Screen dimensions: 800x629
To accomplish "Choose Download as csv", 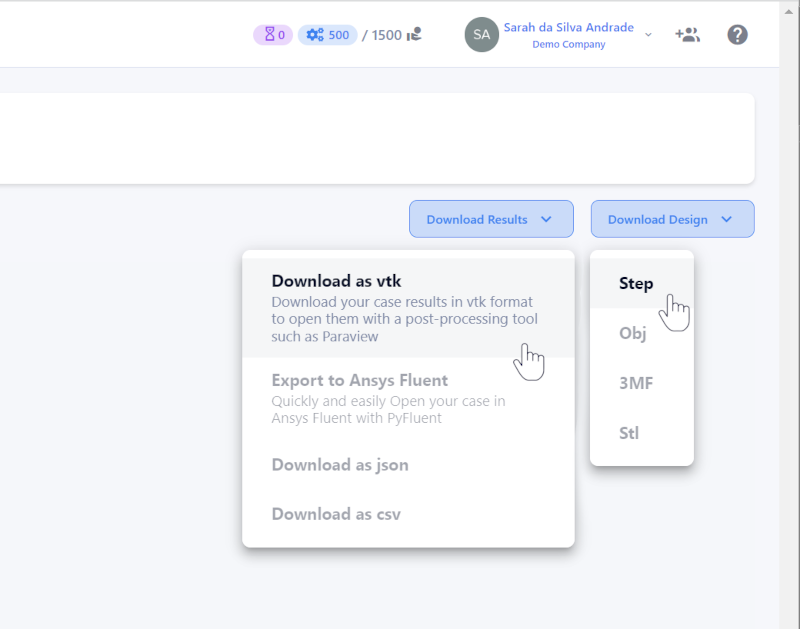I will pos(408,514).
